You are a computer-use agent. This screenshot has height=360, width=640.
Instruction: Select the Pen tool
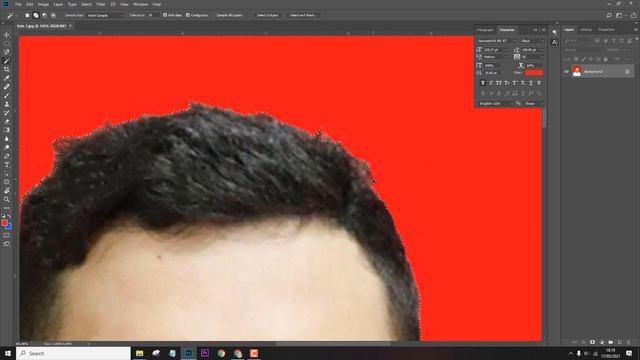click(7, 156)
